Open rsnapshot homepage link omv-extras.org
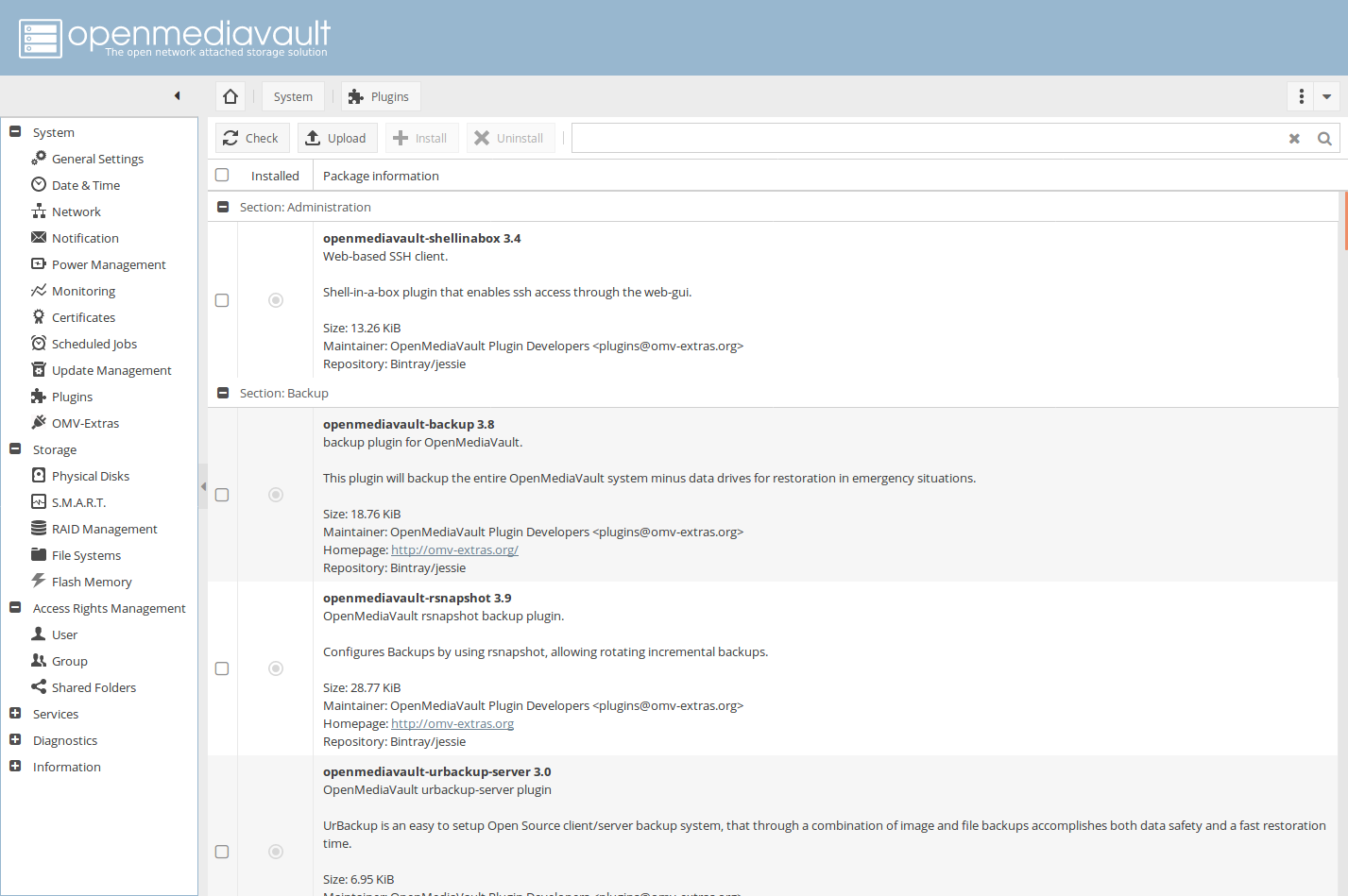1348x896 pixels. click(452, 723)
